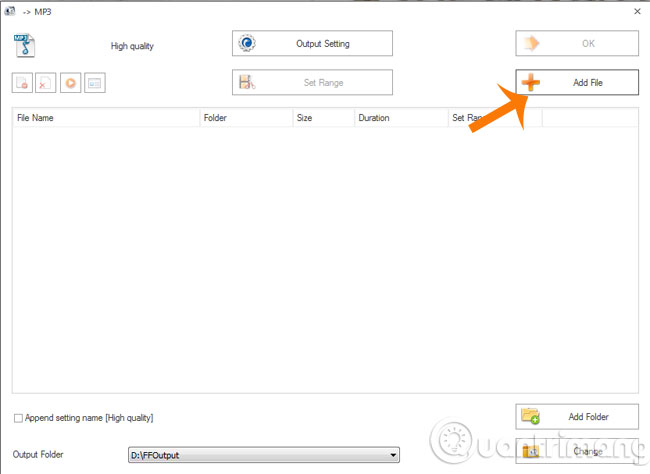Sort by Size column header

(x=323, y=118)
